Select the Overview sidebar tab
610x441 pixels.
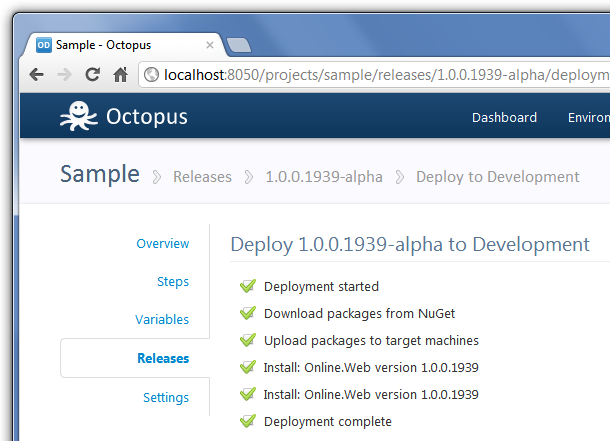coord(163,243)
